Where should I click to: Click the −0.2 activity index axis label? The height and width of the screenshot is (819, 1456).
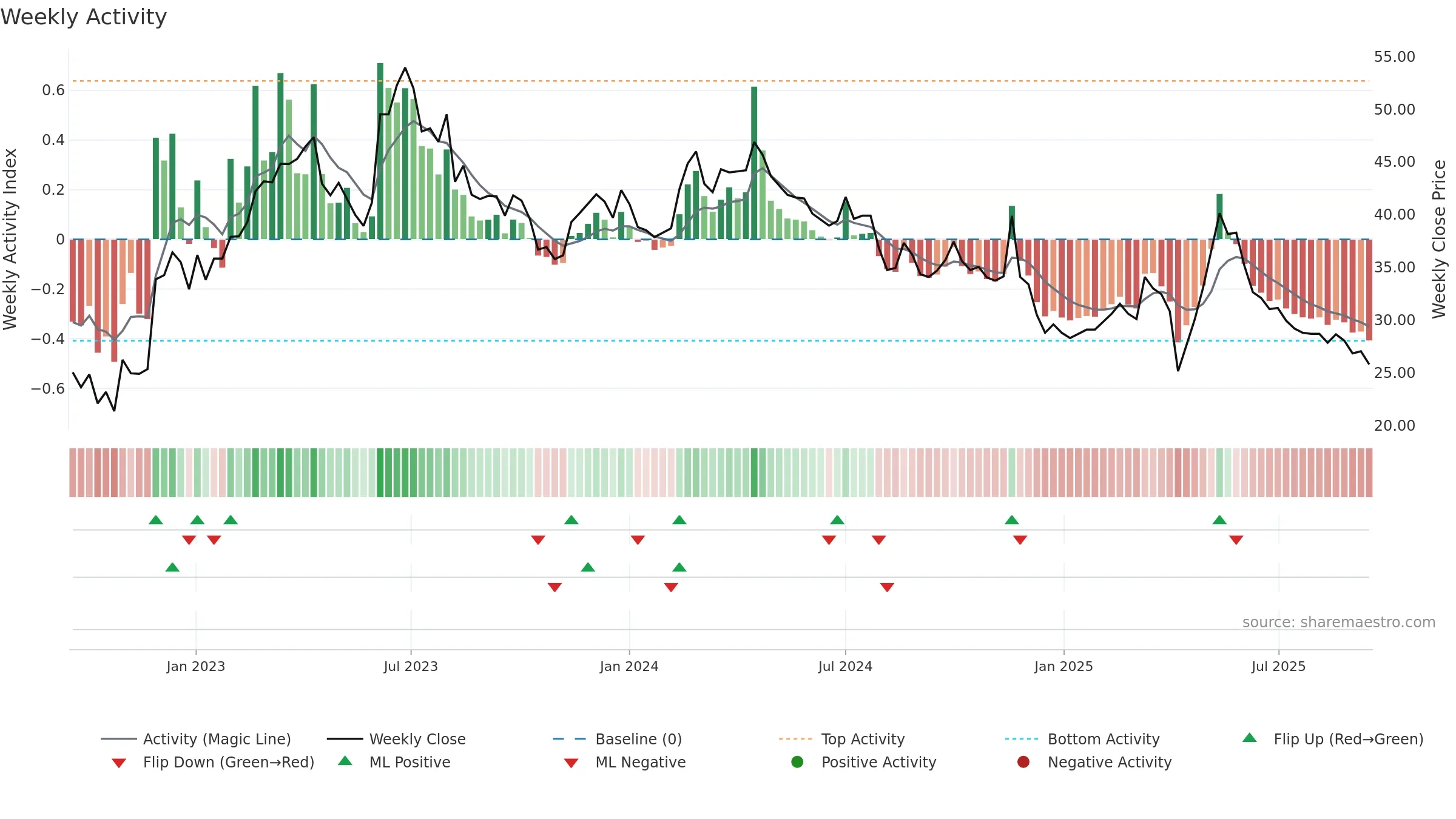pyautogui.click(x=48, y=289)
